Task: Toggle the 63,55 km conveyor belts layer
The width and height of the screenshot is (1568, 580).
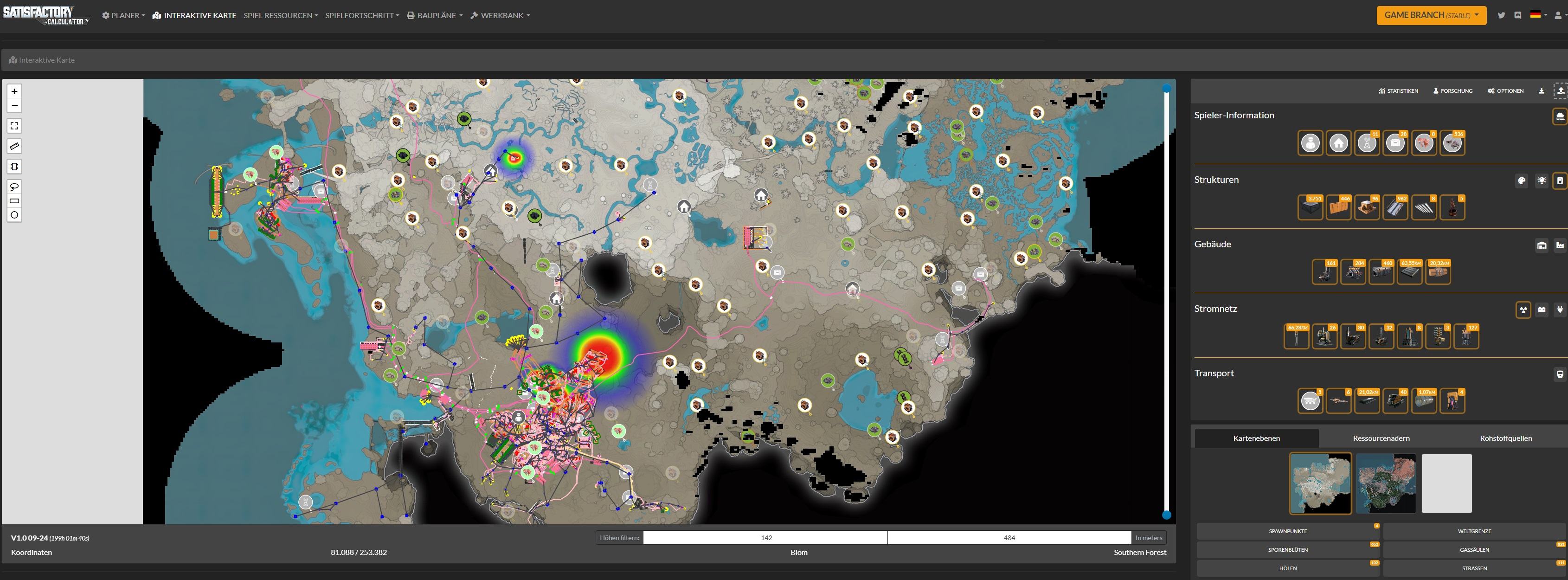Action: tap(1410, 272)
